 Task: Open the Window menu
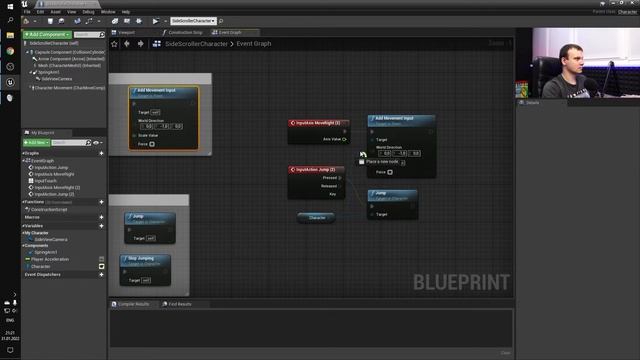(x=108, y=12)
